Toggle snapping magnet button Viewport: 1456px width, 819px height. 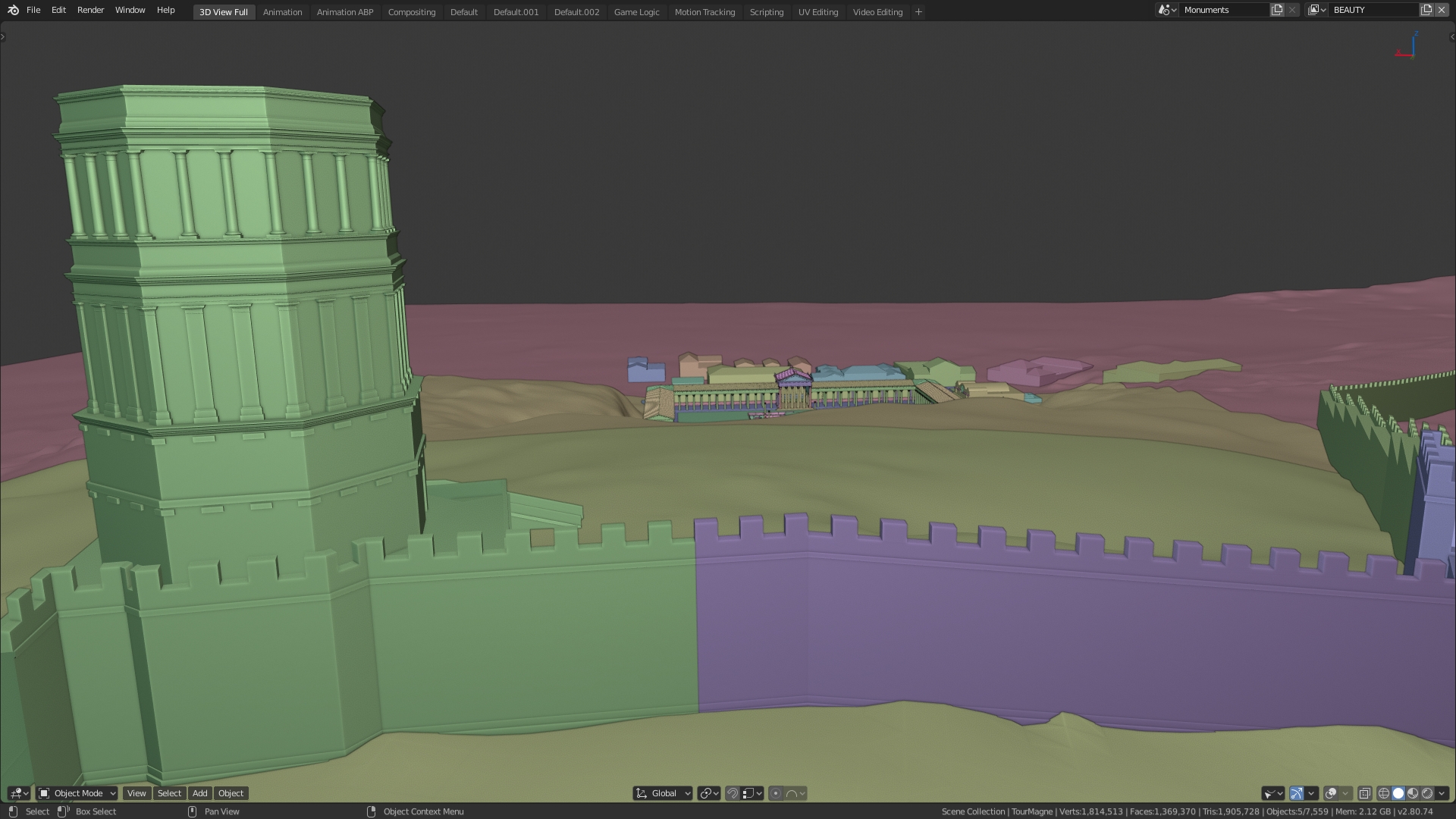click(x=733, y=793)
